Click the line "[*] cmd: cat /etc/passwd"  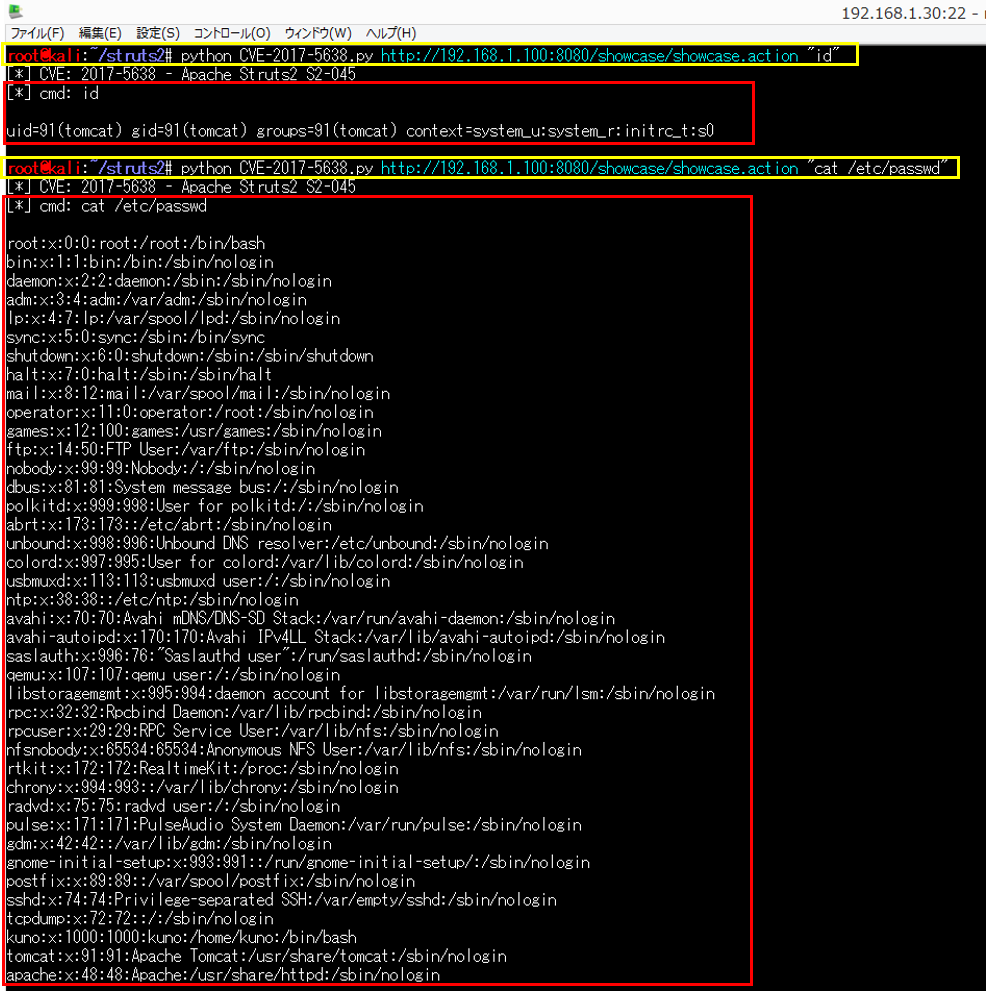pyautogui.click(x=106, y=206)
